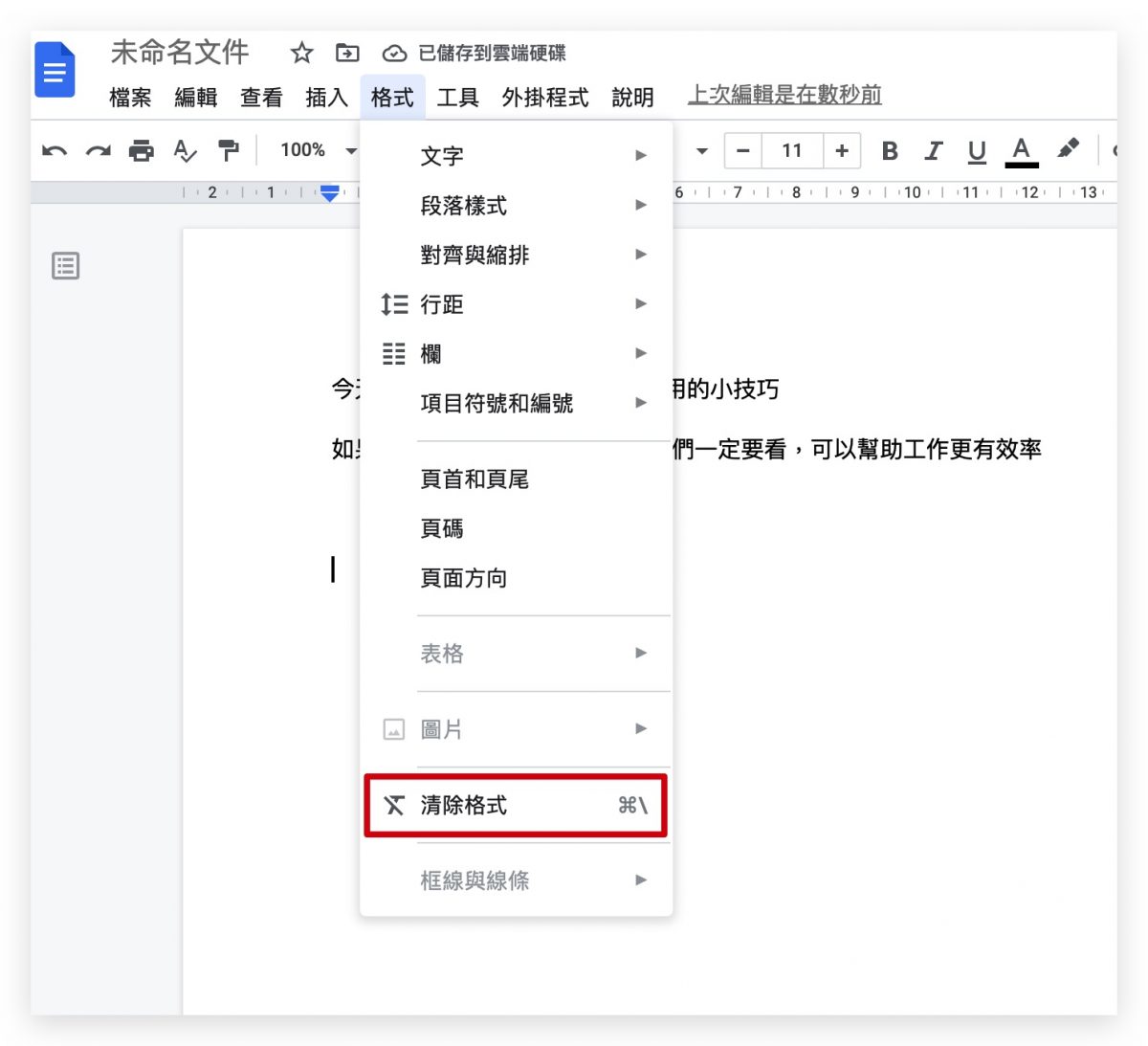Click the document text line ending 可以幫助工作更有效率

click(x=687, y=449)
